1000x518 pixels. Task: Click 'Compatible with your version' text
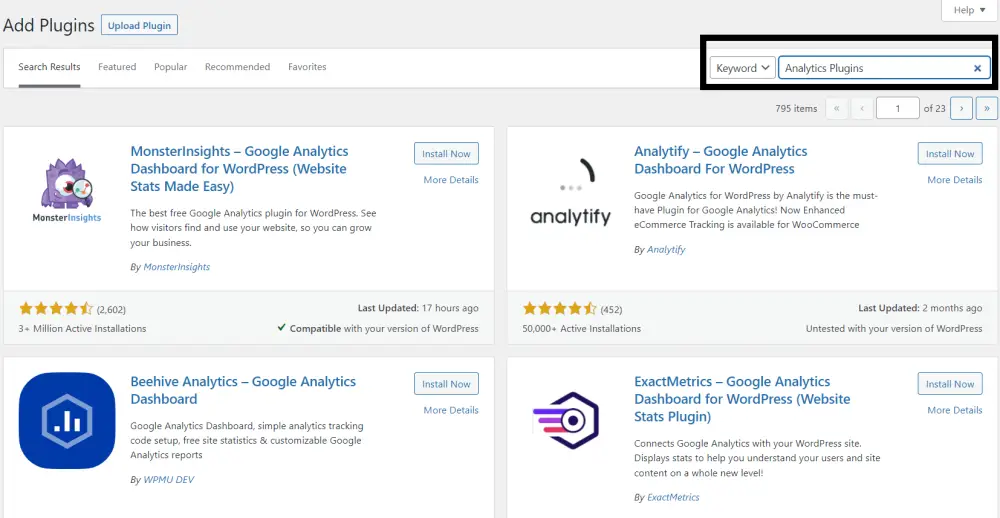378,329
